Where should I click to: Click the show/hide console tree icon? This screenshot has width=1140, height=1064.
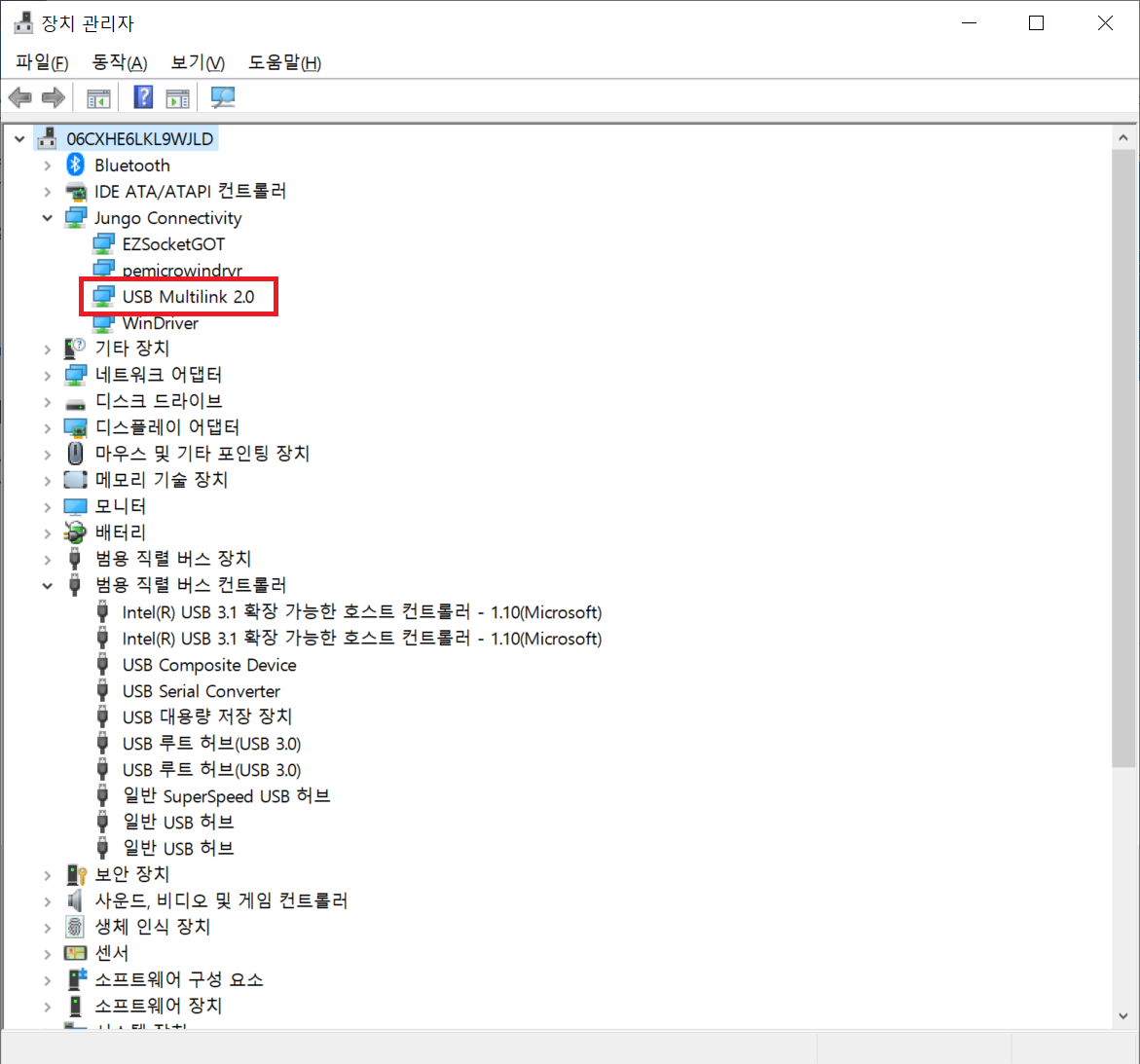tap(97, 96)
